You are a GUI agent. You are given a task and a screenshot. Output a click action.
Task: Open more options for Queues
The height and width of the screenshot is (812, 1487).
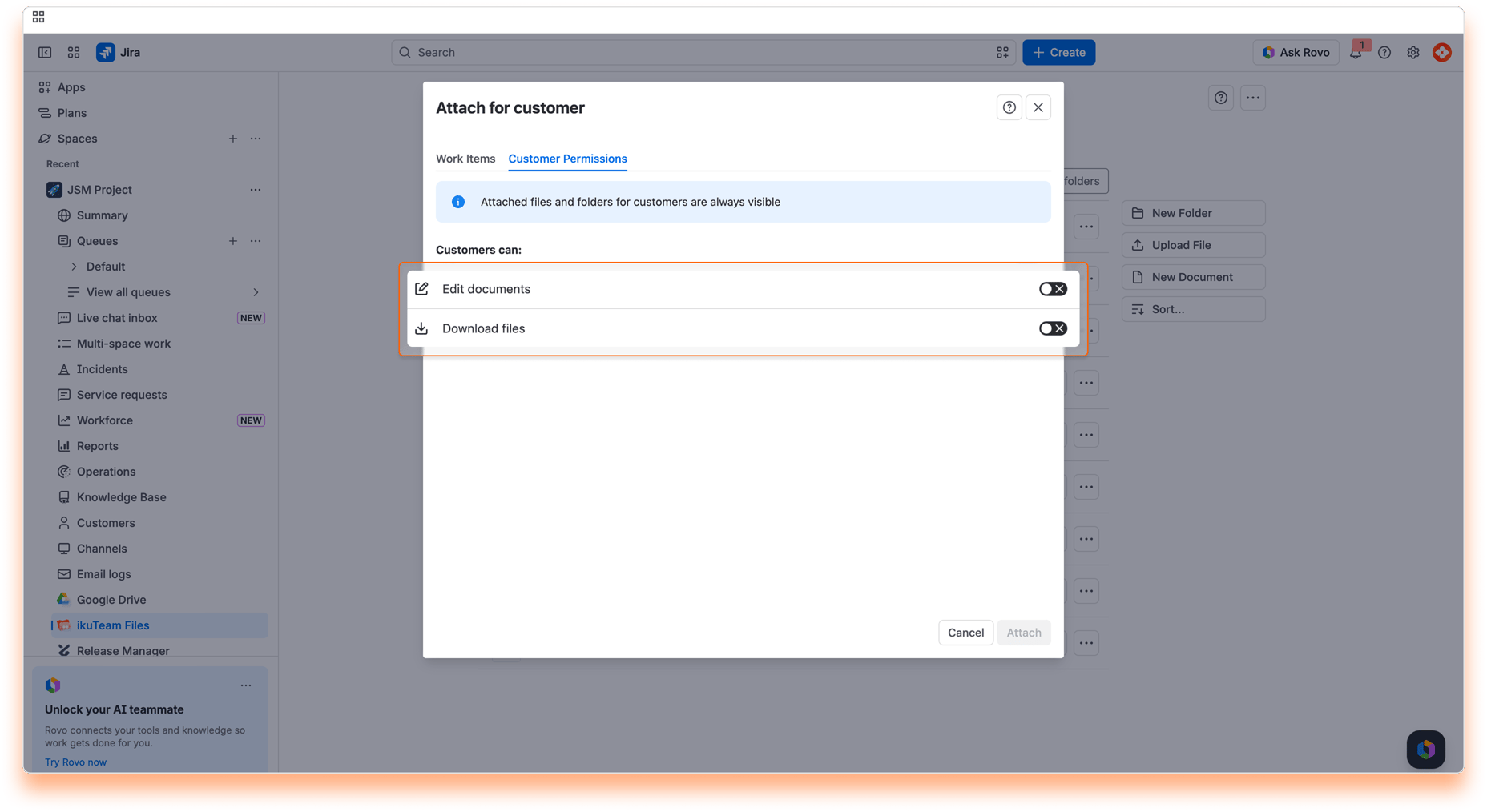[256, 241]
